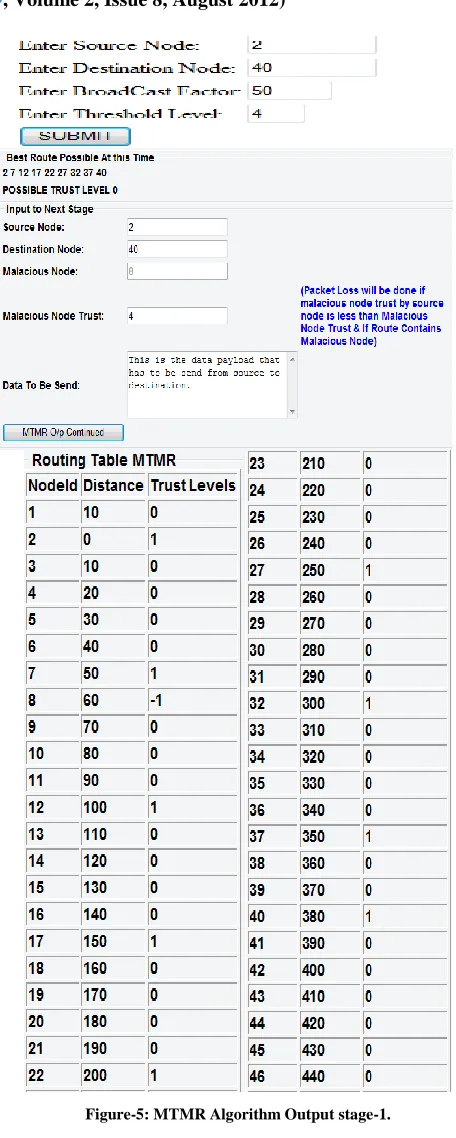Click distance 0 for node 2
The image size is (456, 1138).
point(87,539)
